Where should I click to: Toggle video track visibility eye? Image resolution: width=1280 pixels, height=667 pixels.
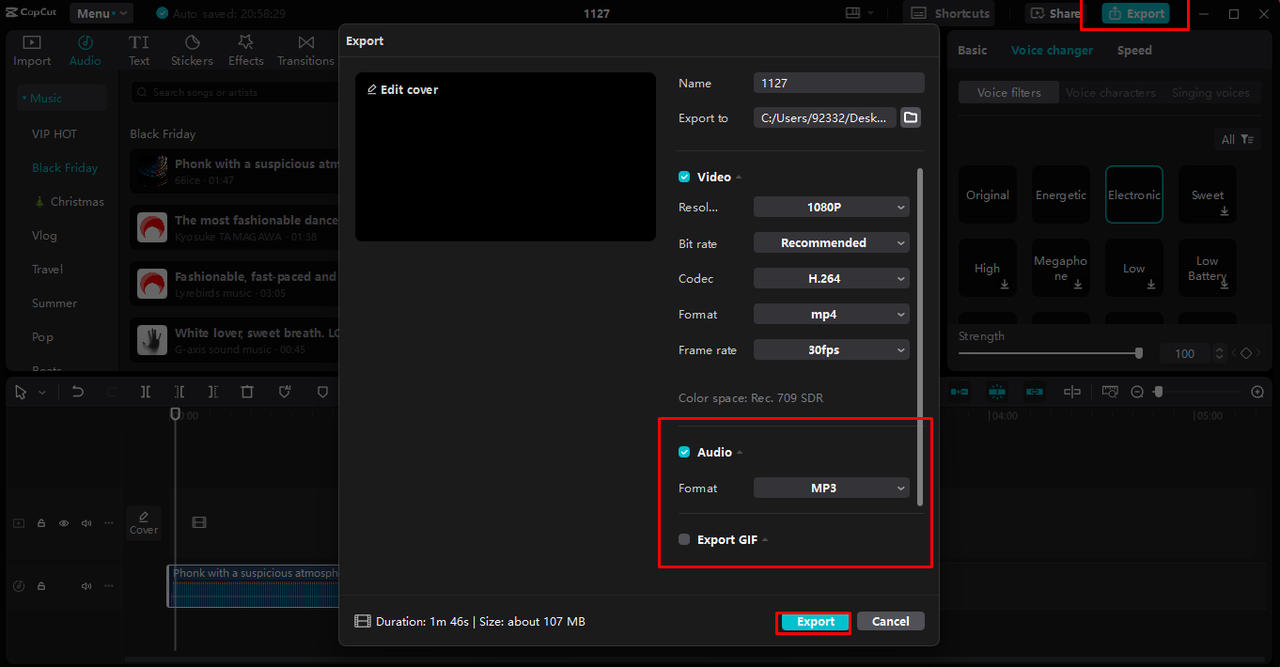64,523
